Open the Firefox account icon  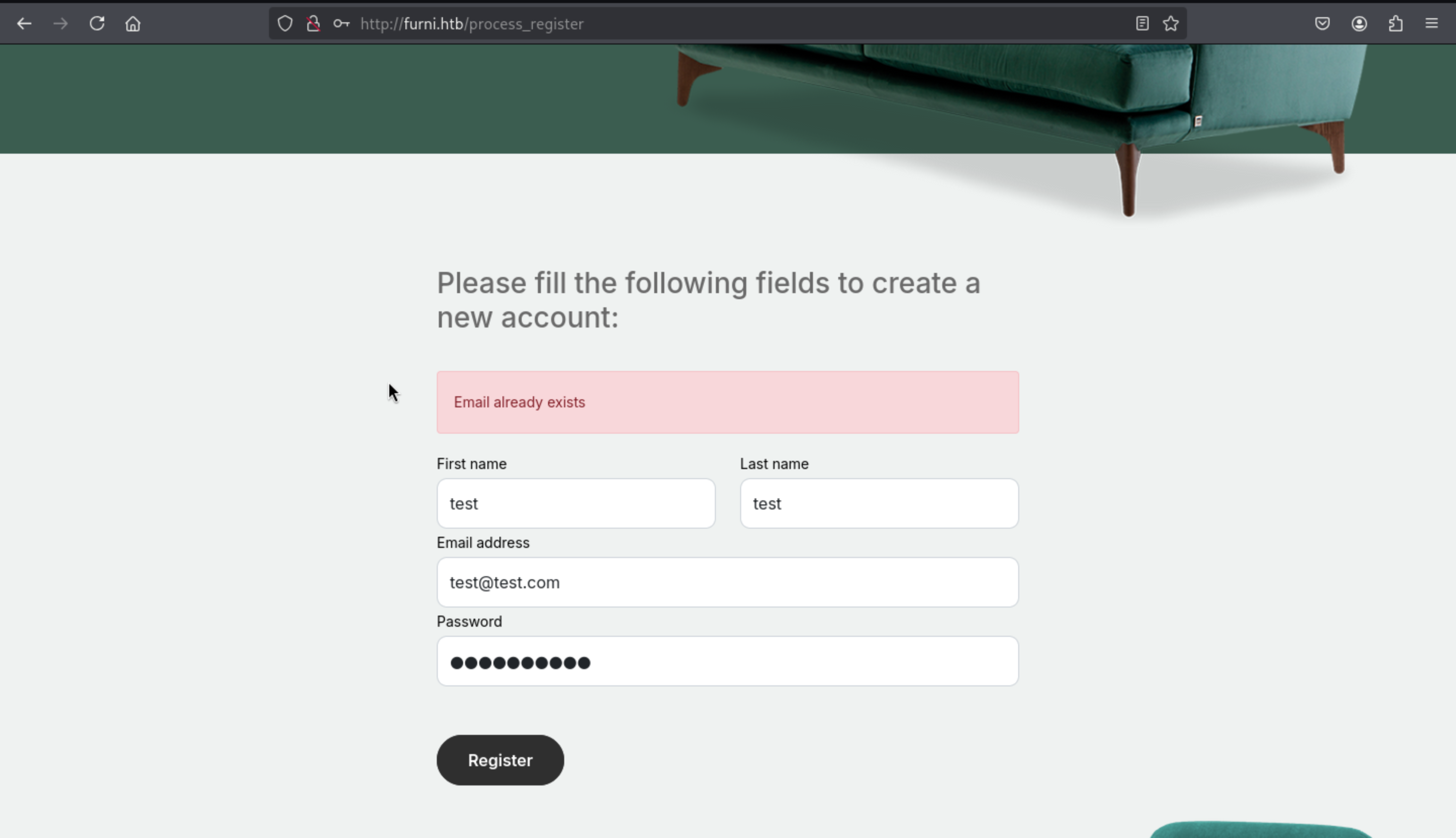pyautogui.click(x=1359, y=24)
